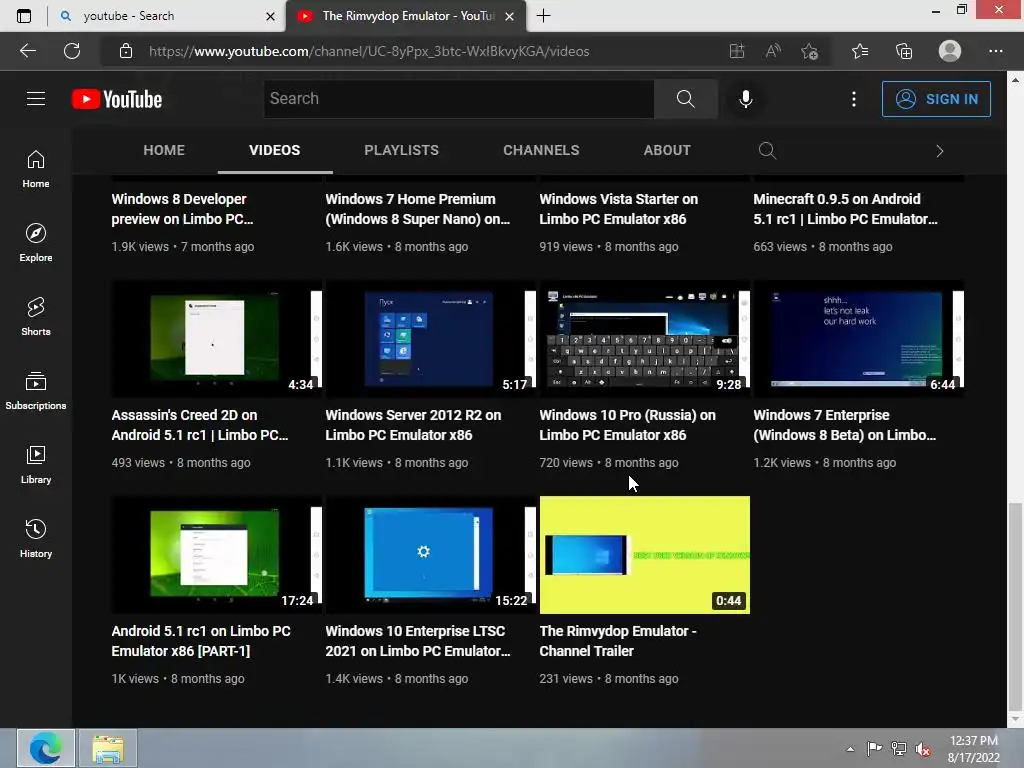
Task: Add page to favorites star-plus icon
Action: [x=810, y=51]
